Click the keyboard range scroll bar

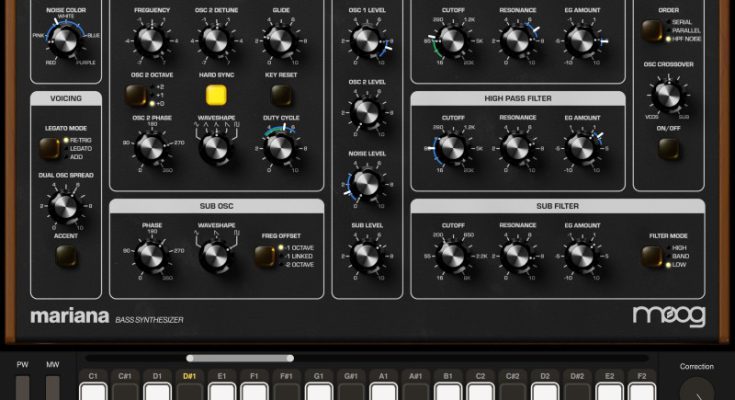point(240,358)
